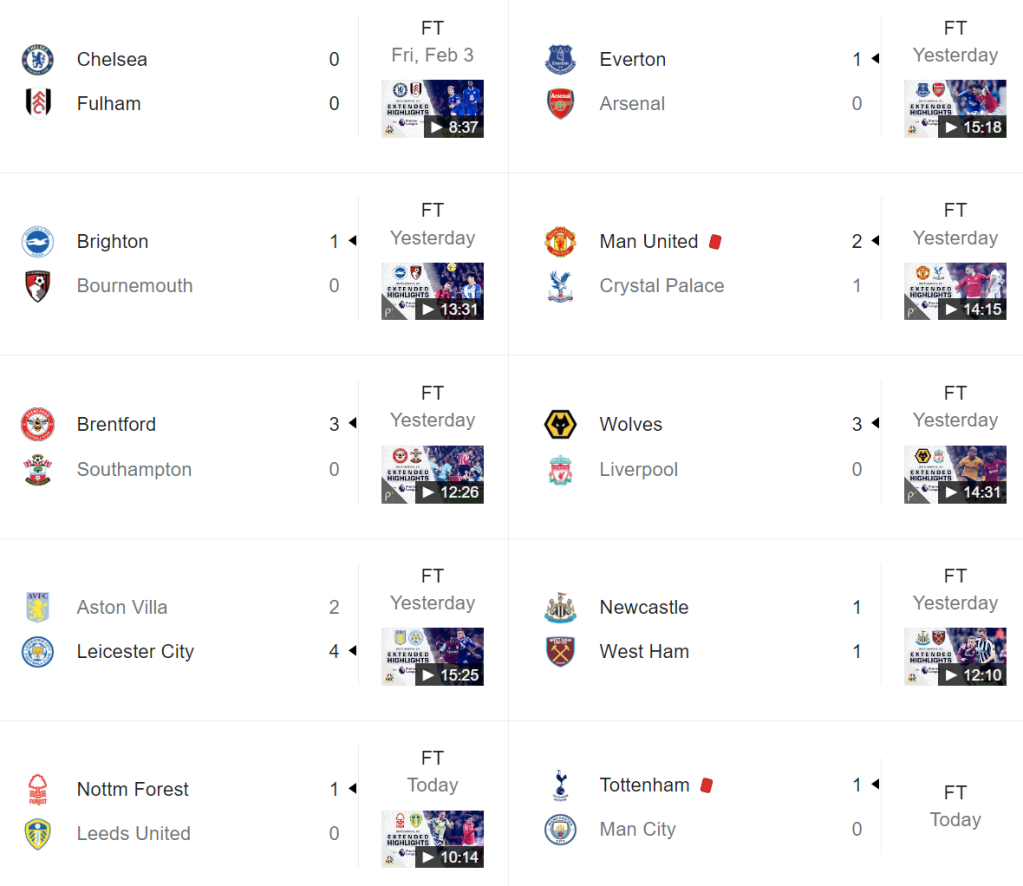
Task: Play Everton vs Arsenal highlights video
Action: 955,108
